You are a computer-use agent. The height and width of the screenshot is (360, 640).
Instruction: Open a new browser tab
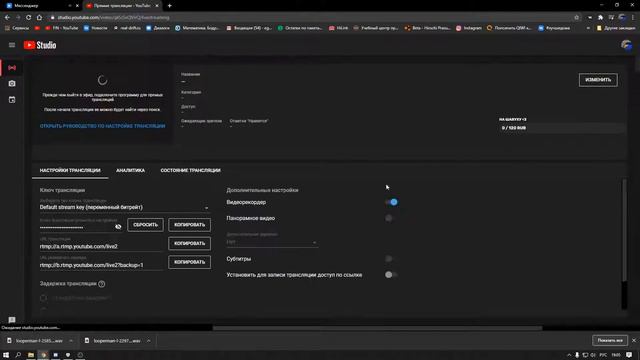pos(169,6)
